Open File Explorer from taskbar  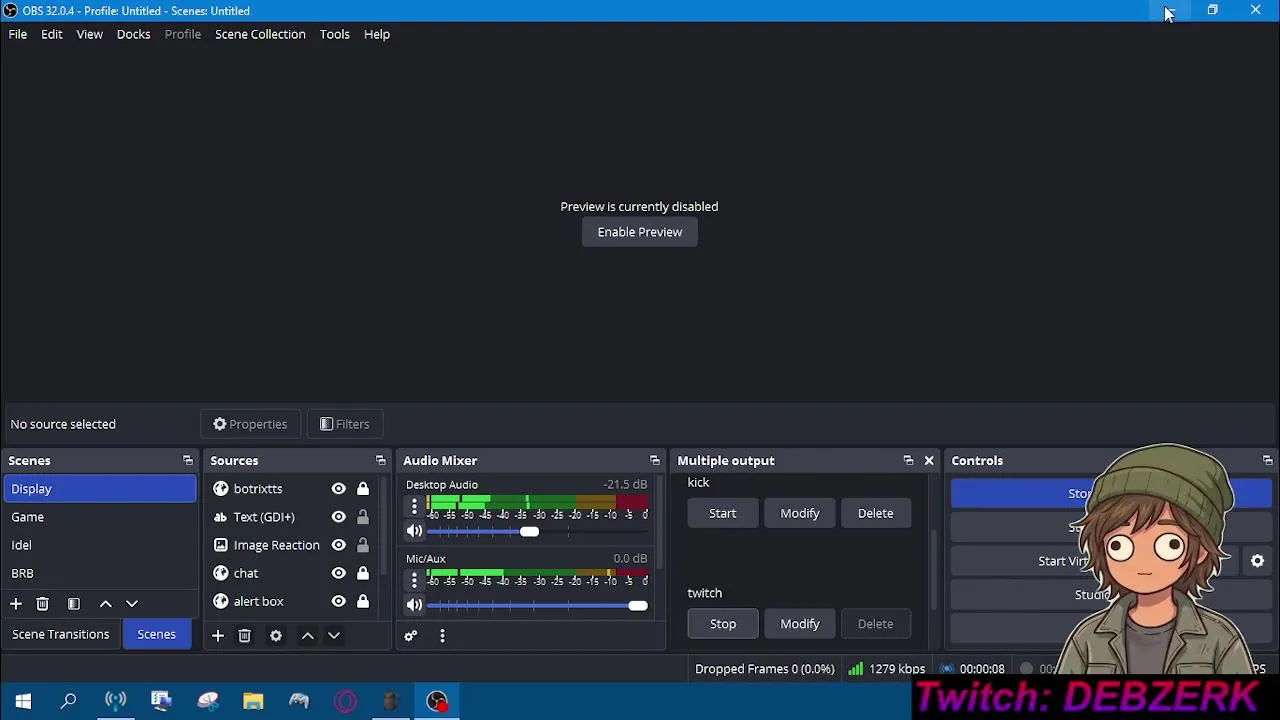point(253,701)
